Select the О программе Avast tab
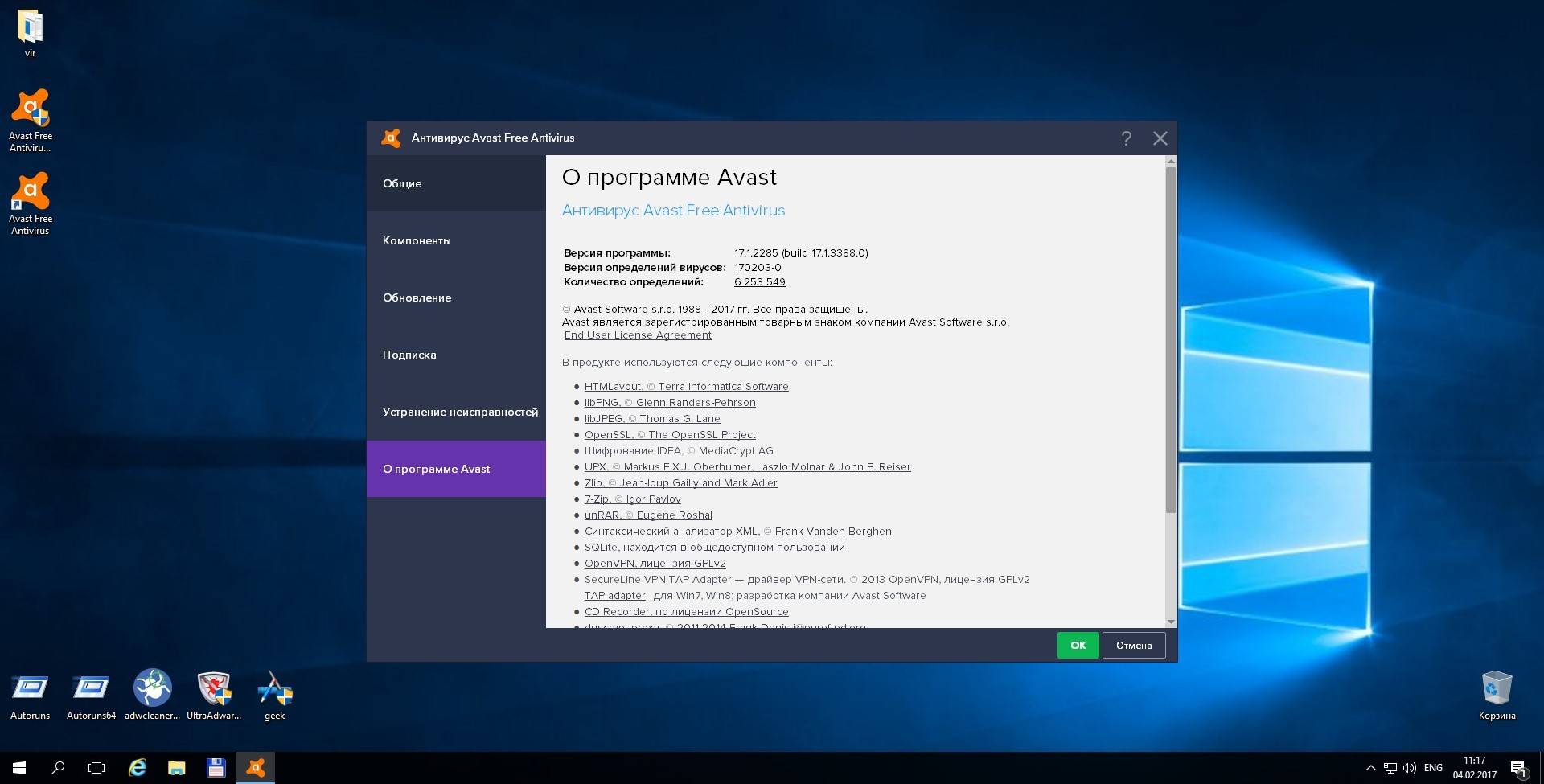This screenshot has width=1544, height=784. tap(456, 469)
